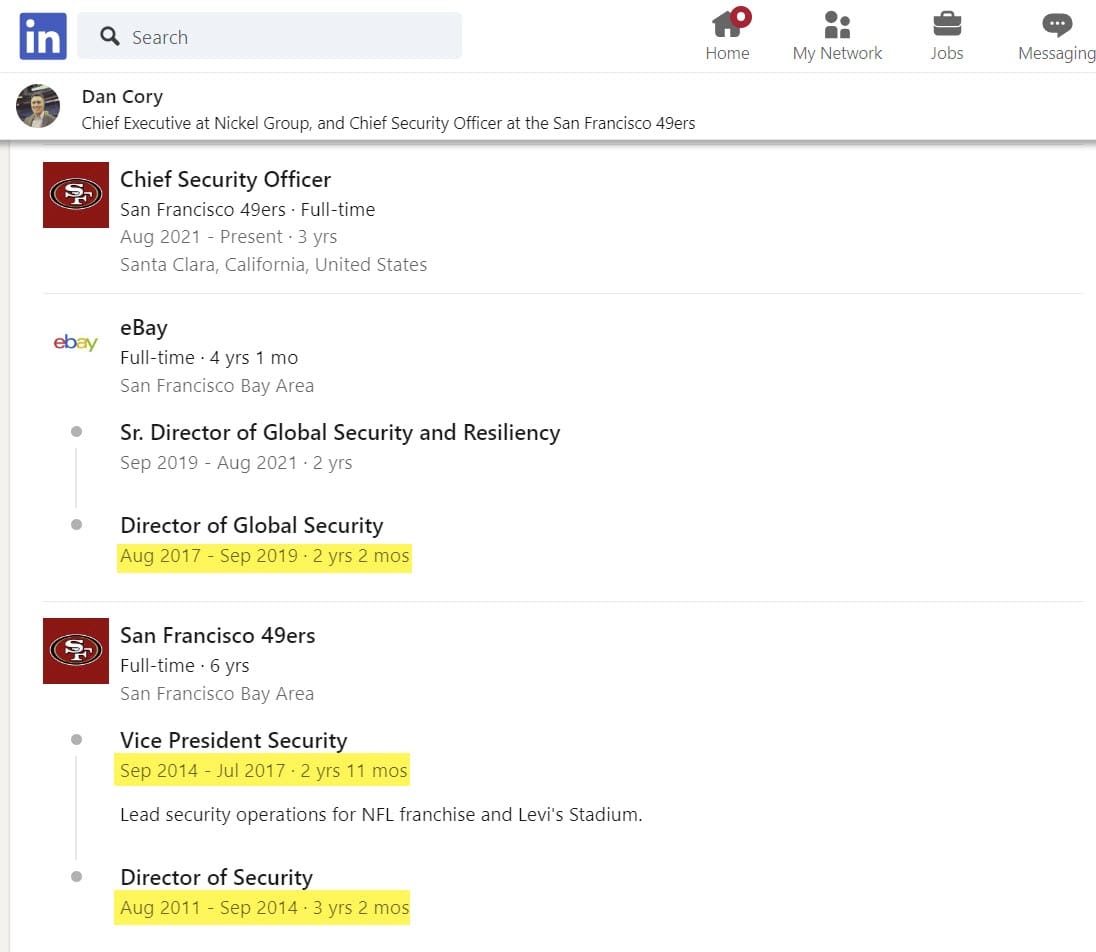Open 49ers logo beside 6 yrs entry

(75, 651)
